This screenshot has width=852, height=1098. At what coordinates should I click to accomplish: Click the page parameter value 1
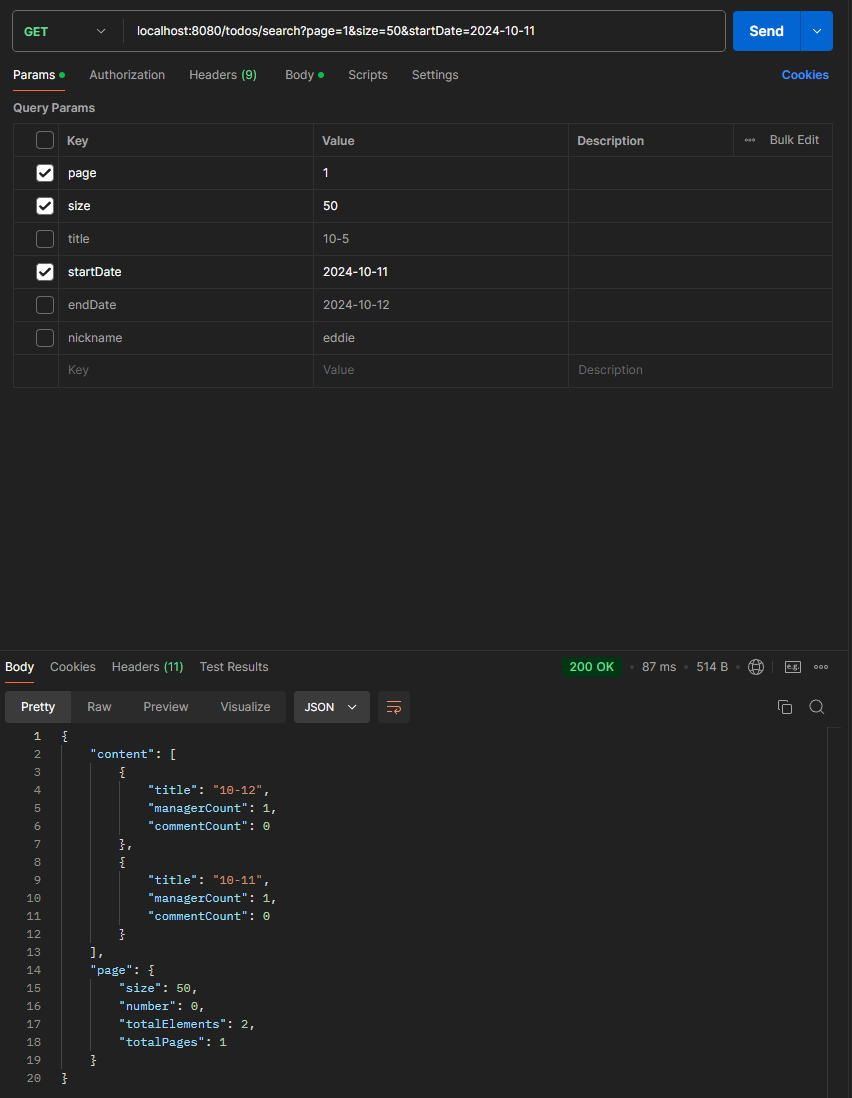coord(326,173)
